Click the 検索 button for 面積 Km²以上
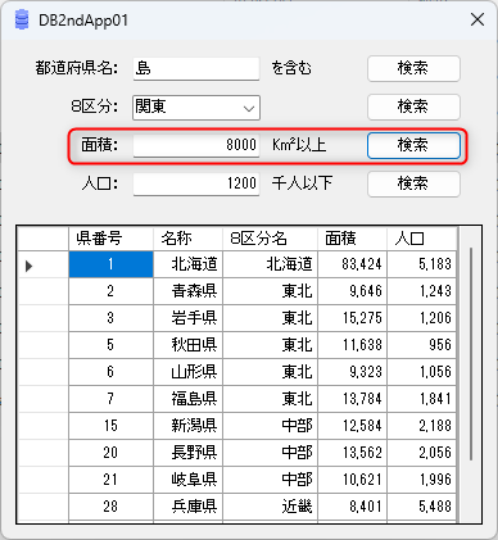This screenshot has width=498, height=540. tap(413, 145)
